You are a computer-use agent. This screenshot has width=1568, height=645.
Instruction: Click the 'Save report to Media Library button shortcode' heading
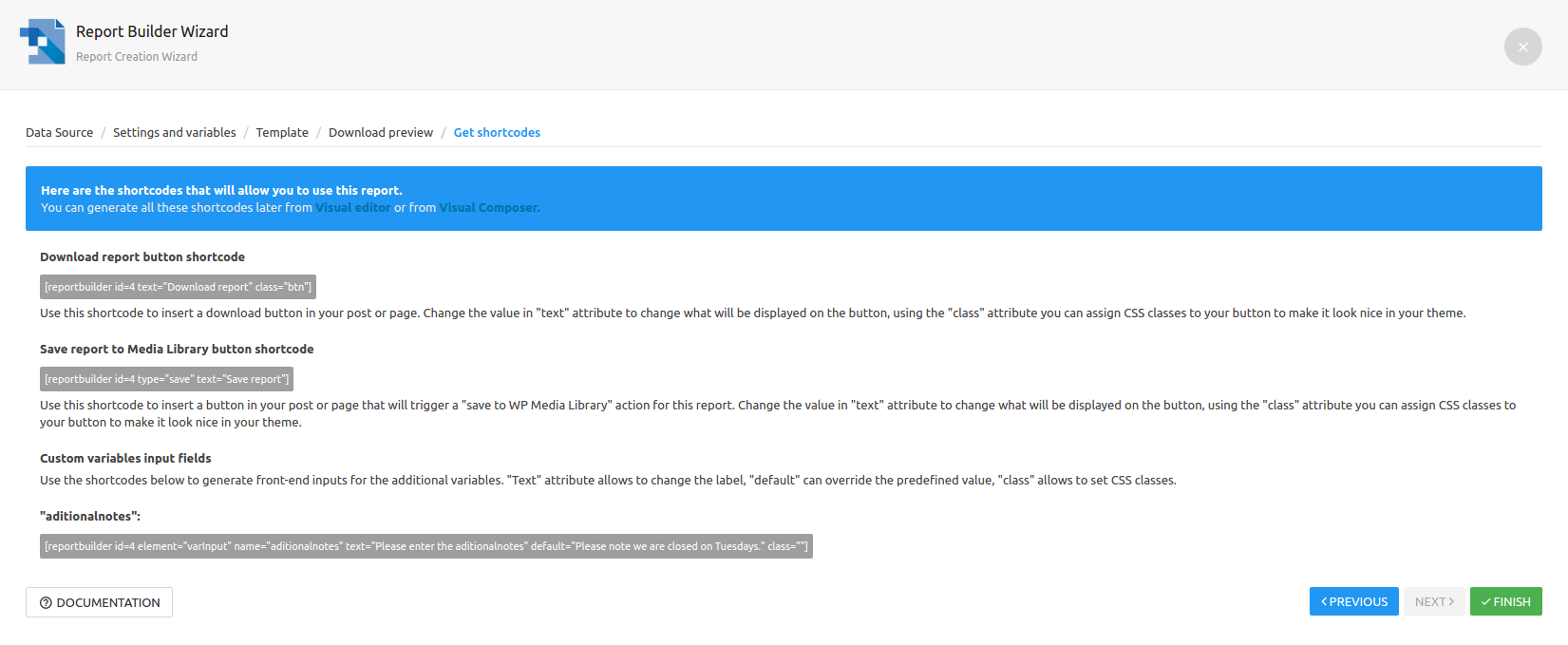pos(177,350)
